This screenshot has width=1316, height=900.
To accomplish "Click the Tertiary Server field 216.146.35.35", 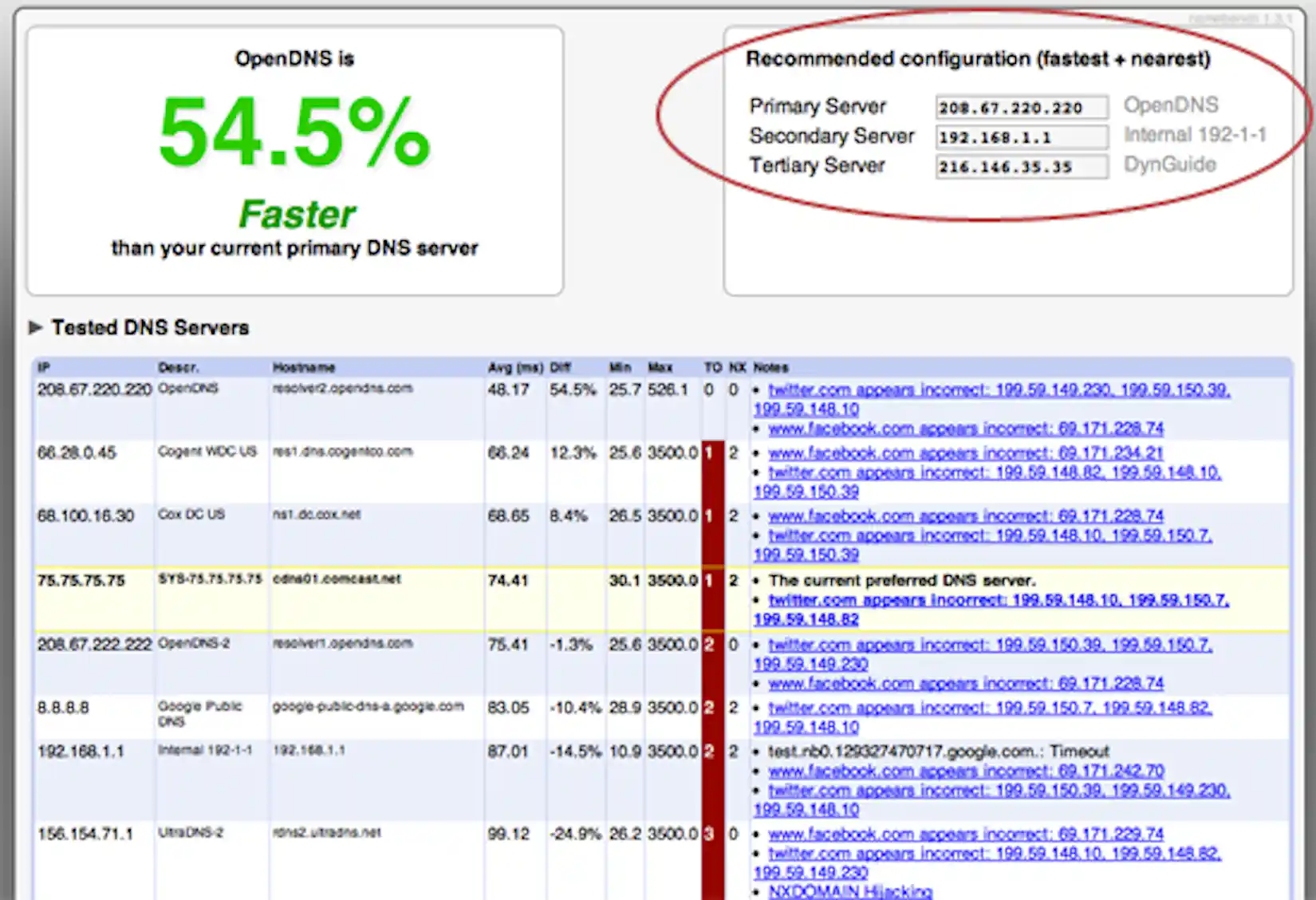I will click(1022, 167).
